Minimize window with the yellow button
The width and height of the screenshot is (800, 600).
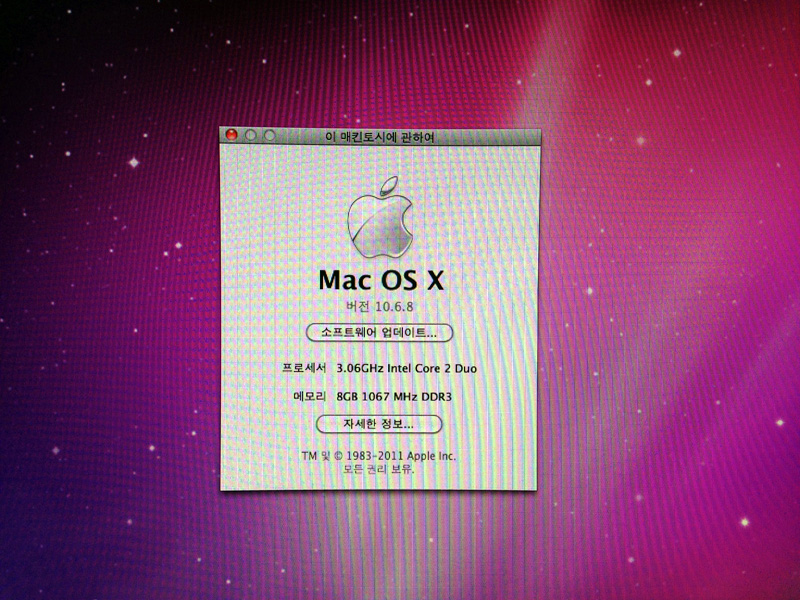pos(251,135)
